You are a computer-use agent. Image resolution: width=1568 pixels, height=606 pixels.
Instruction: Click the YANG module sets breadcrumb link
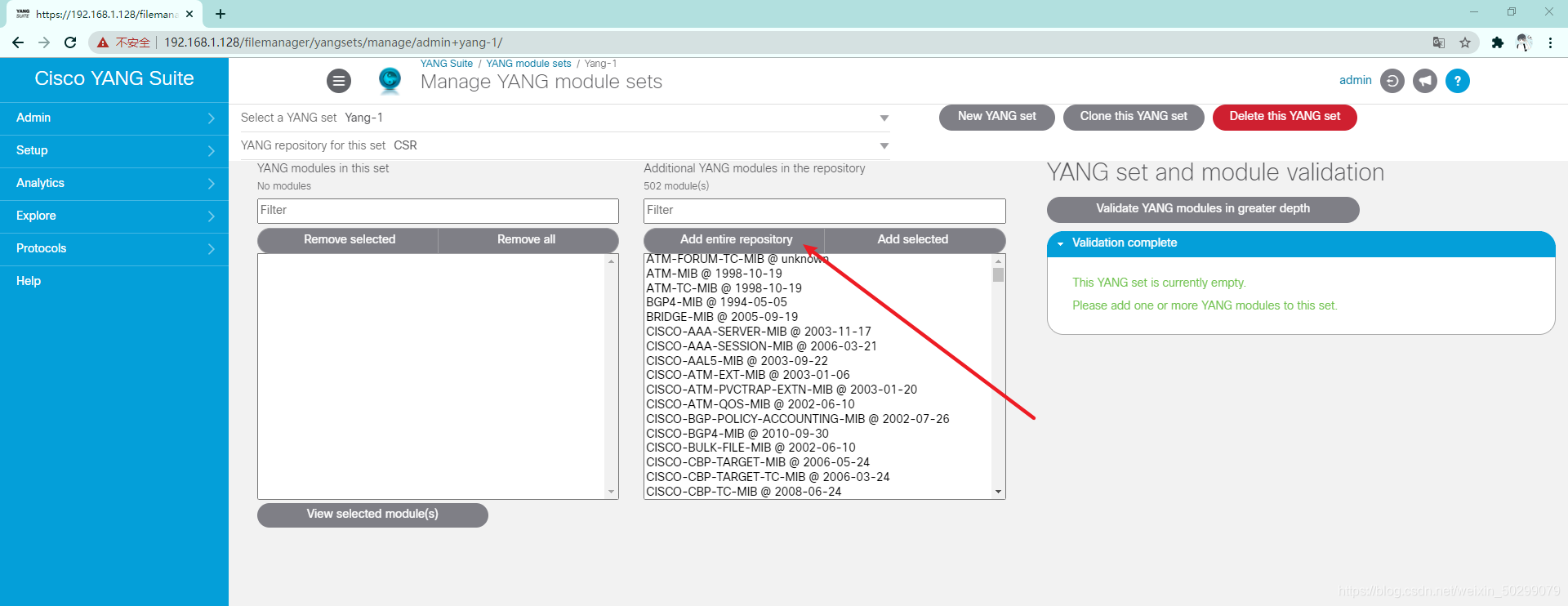(528, 64)
